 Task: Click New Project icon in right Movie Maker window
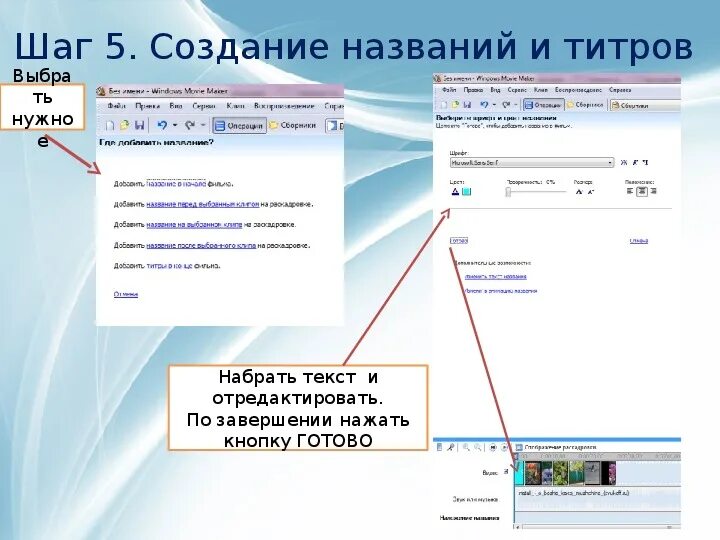pyautogui.click(x=444, y=105)
